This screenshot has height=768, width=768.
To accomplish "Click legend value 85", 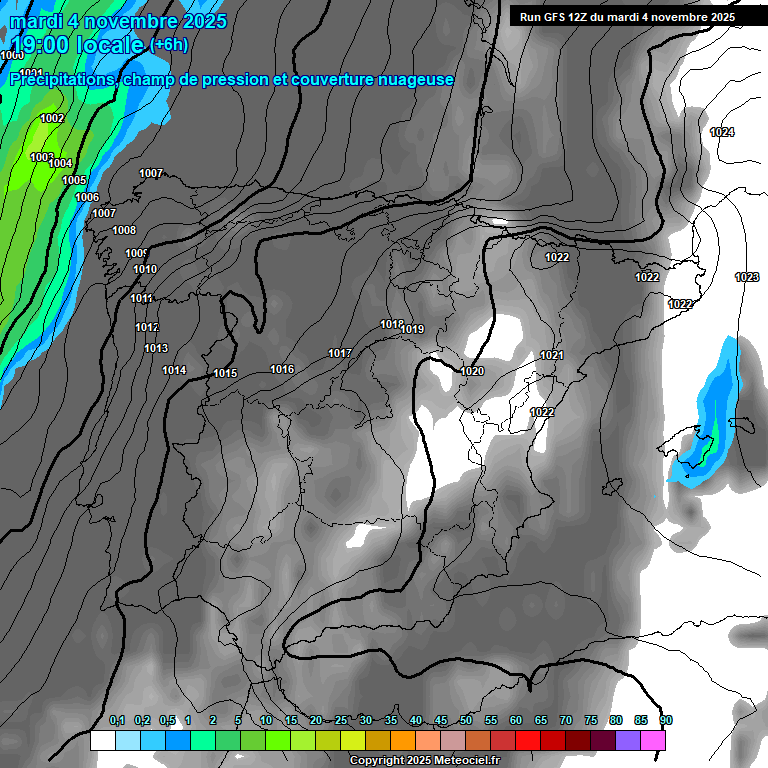I will coord(641,720).
